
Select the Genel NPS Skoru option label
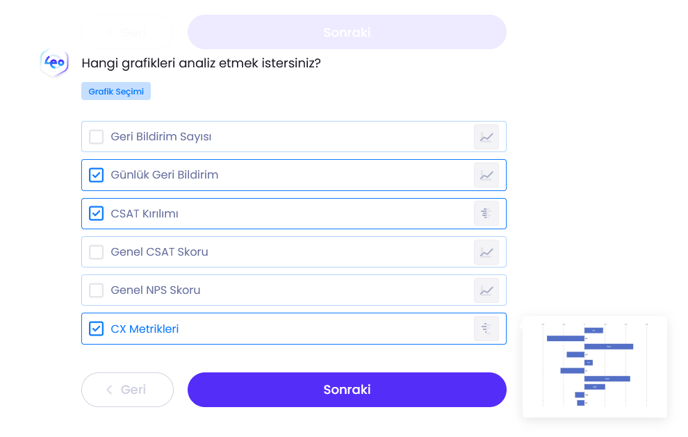pyautogui.click(x=155, y=290)
